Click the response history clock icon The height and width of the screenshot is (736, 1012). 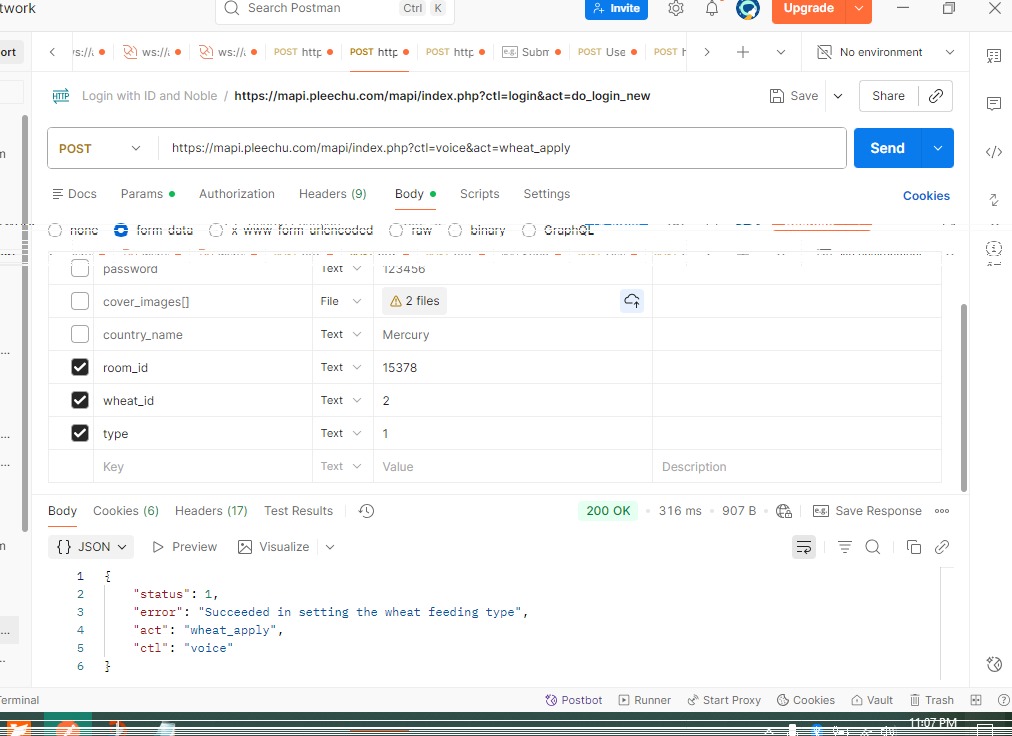pyautogui.click(x=366, y=511)
